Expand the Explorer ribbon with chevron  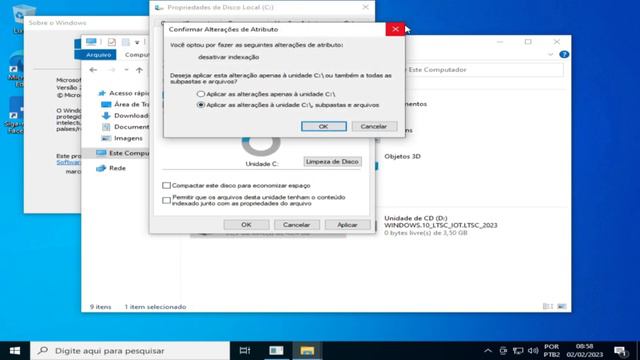[x=550, y=55]
